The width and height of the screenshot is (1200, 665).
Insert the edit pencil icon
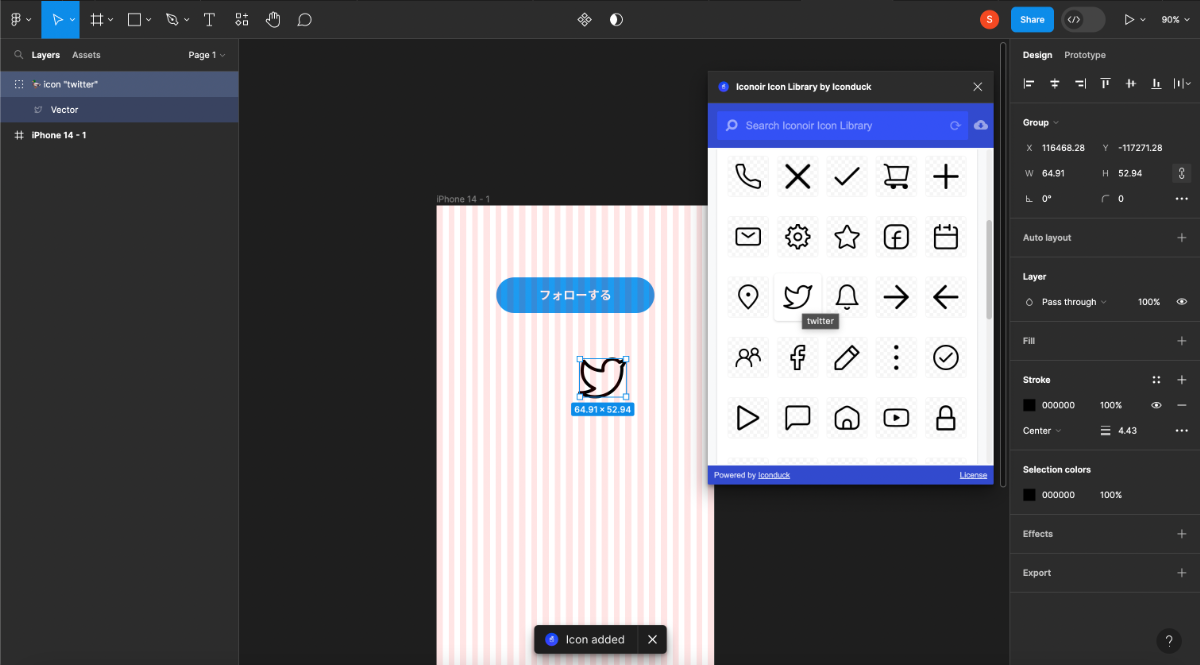point(847,357)
